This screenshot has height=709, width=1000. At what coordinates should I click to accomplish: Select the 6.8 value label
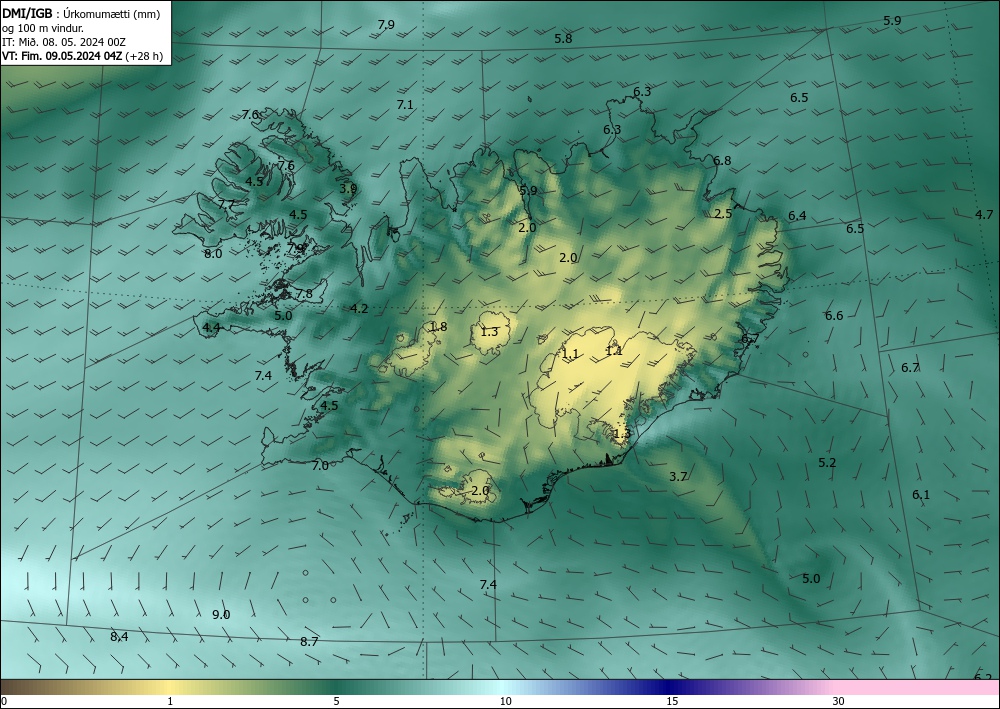(x=722, y=161)
